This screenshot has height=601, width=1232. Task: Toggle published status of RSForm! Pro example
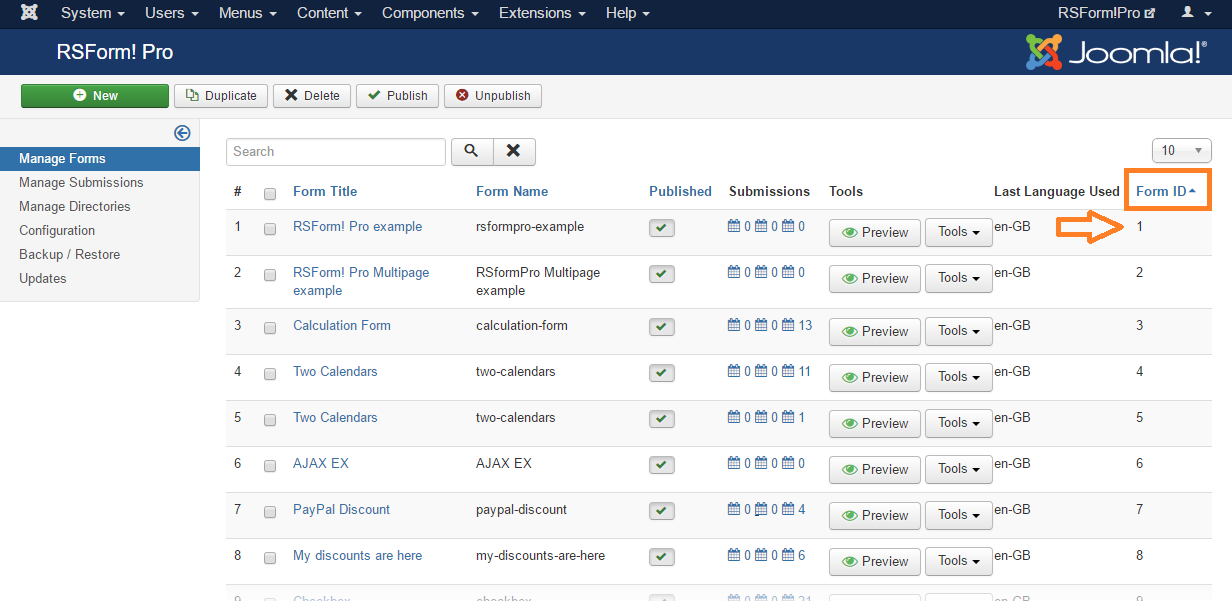tap(662, 228)
